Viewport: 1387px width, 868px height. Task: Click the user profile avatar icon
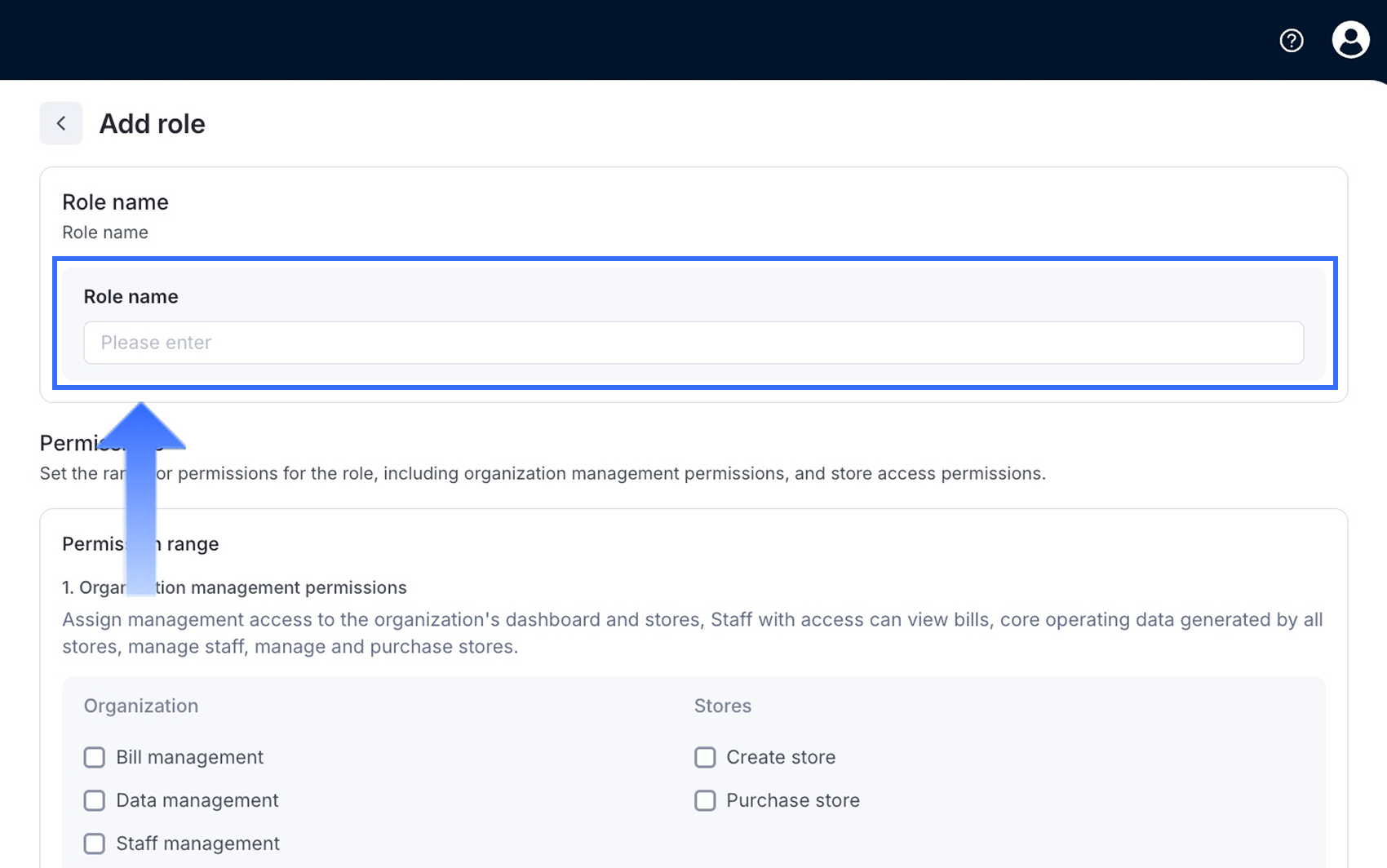tap(1350, 40)
